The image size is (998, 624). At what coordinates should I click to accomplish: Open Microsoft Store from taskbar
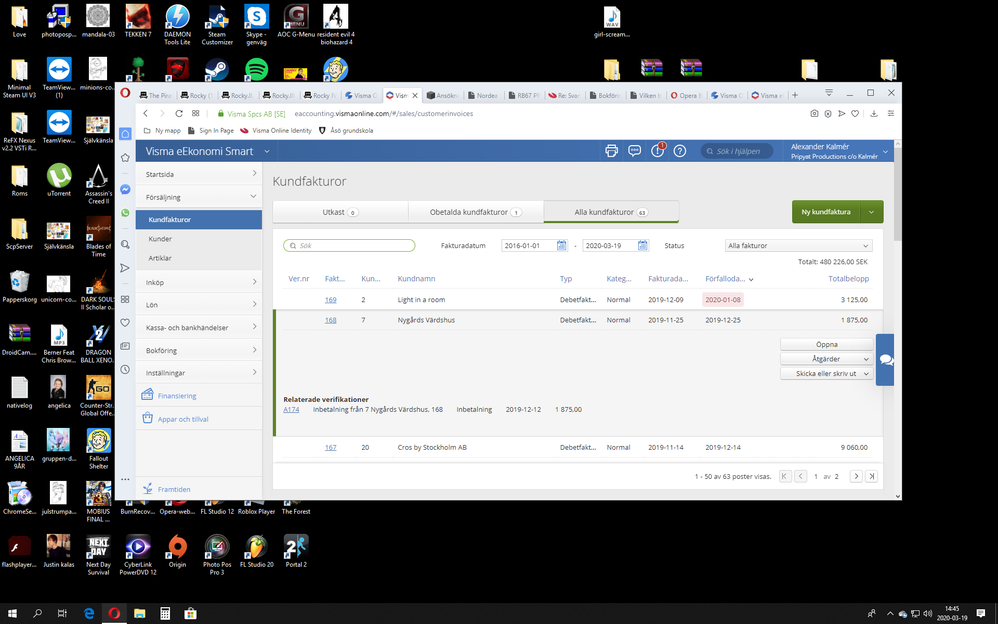pos(190,613)
